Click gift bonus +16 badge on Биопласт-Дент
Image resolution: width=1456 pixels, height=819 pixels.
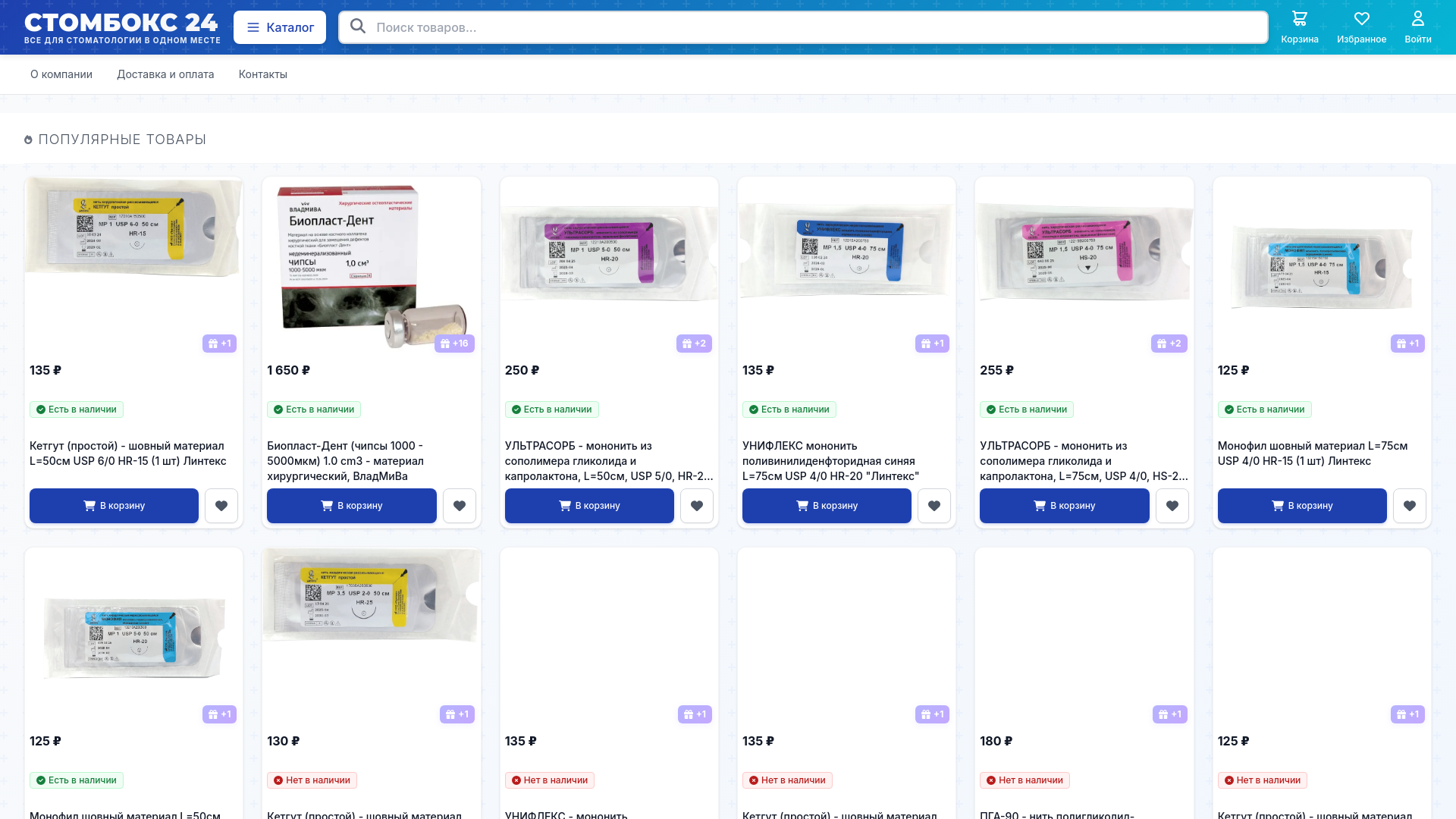coord(454,344)
